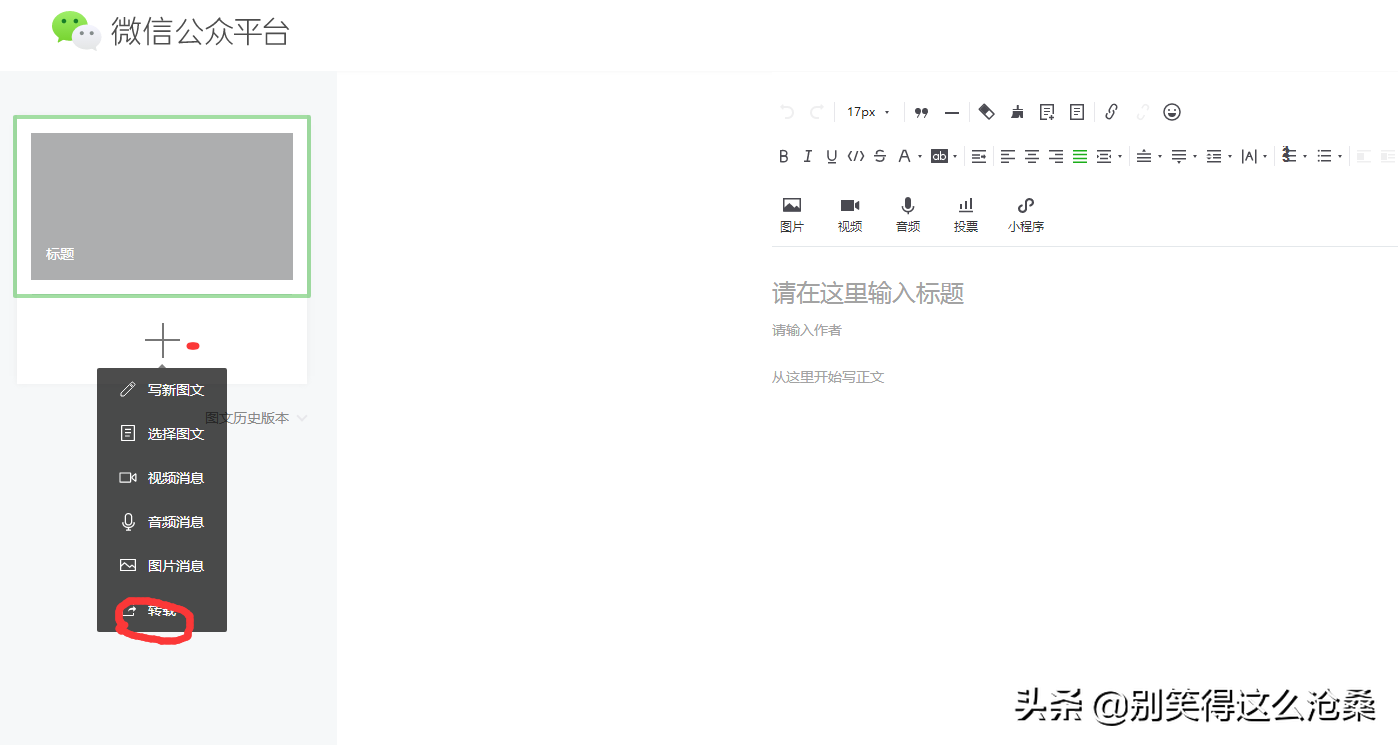Open the spacing-before-paragraph dropdown
Viewport: 1398px width, 745px height.
[x=1149, y=156]
